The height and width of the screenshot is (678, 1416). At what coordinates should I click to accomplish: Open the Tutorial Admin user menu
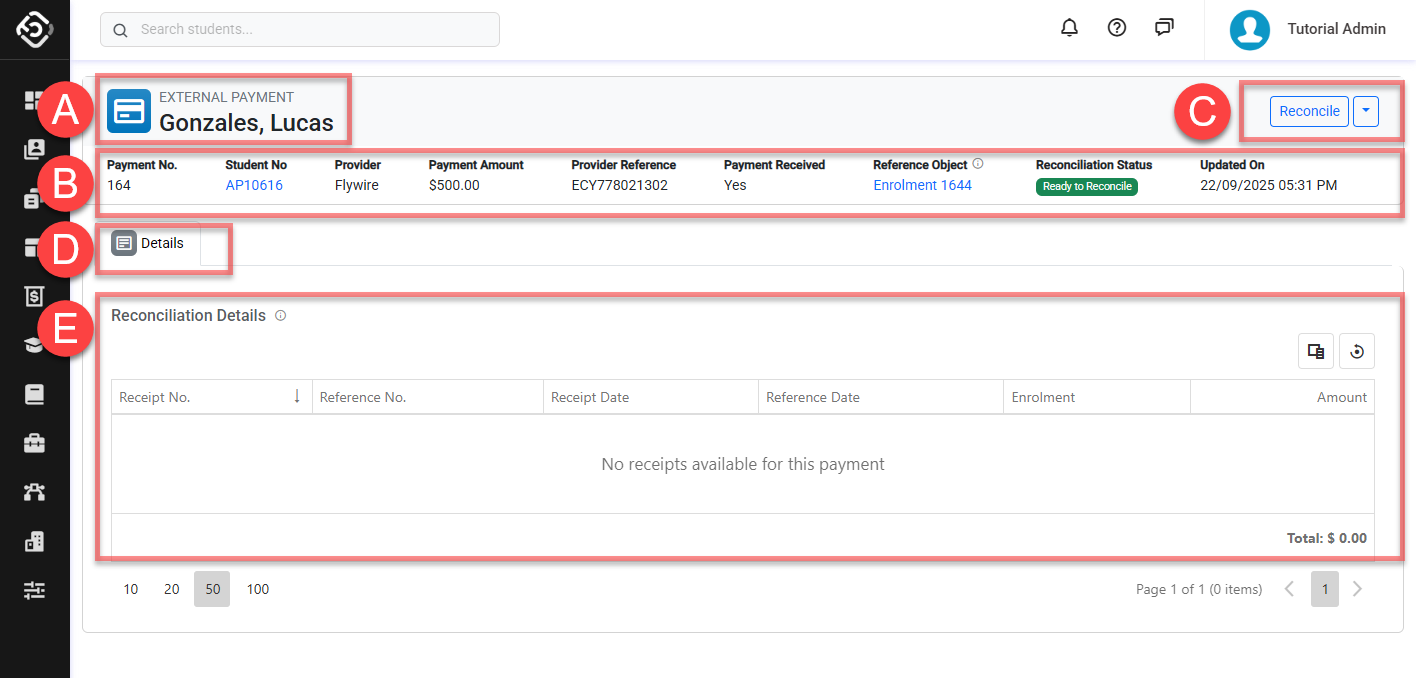(x=1309, y=29)
